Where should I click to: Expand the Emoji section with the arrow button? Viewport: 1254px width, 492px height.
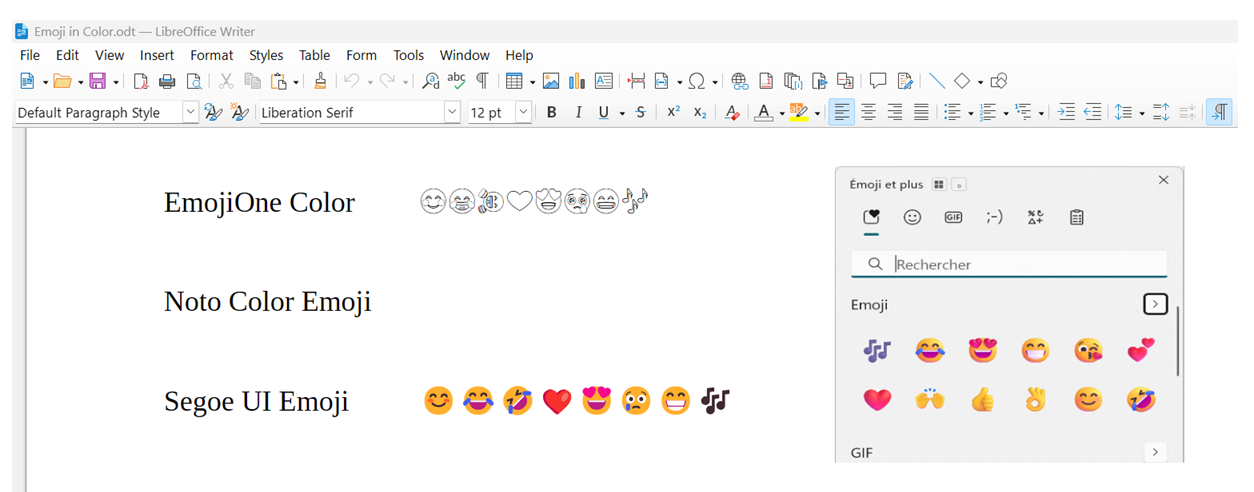point(1155,304)
